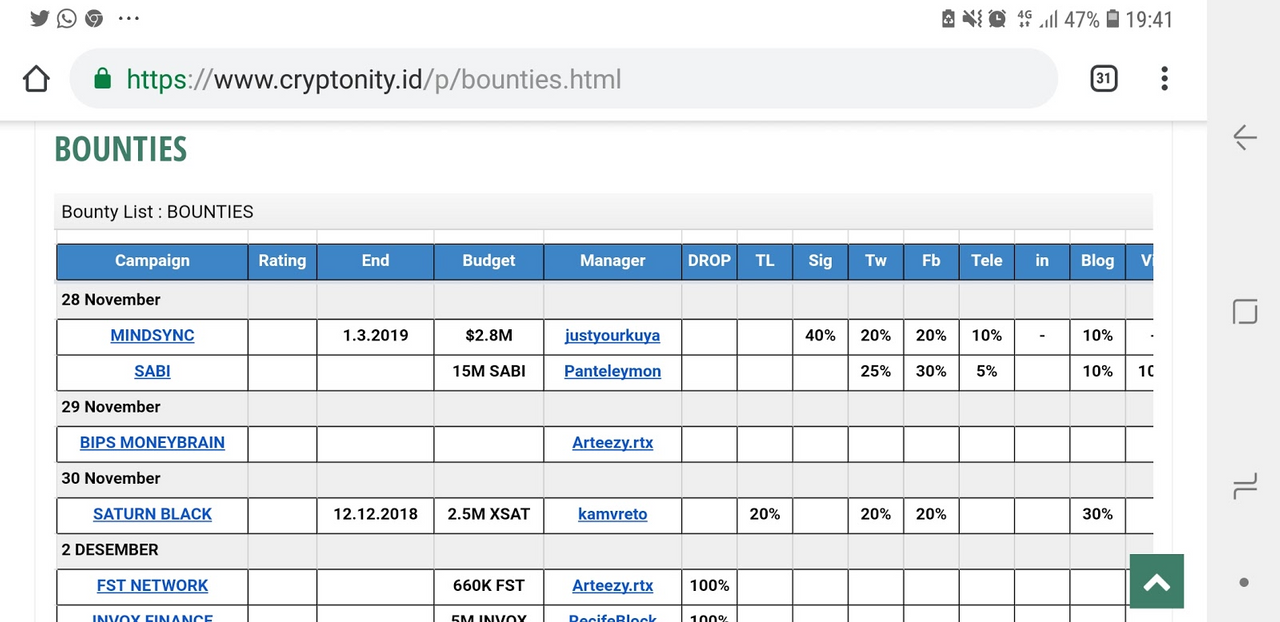Image resolution: width=1280 pixels, height=622 pixels.
Task: Click the Fb column header
Action: click(x=931, y=261)
